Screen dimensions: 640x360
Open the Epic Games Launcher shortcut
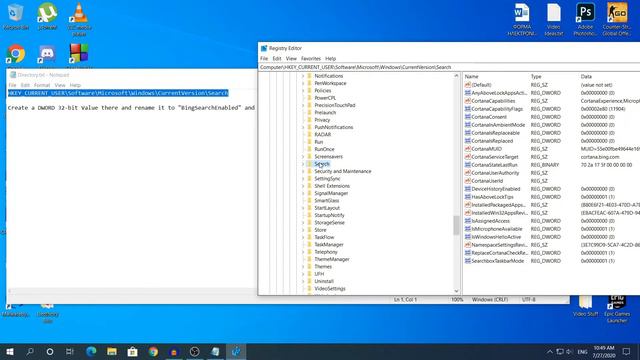point(617,310)
